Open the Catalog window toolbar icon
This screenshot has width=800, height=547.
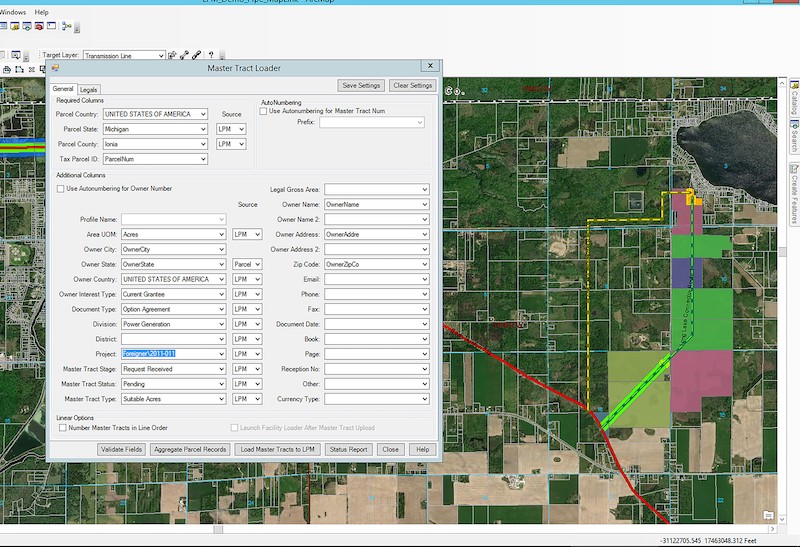pyautogui.click(x=15, y=26)
